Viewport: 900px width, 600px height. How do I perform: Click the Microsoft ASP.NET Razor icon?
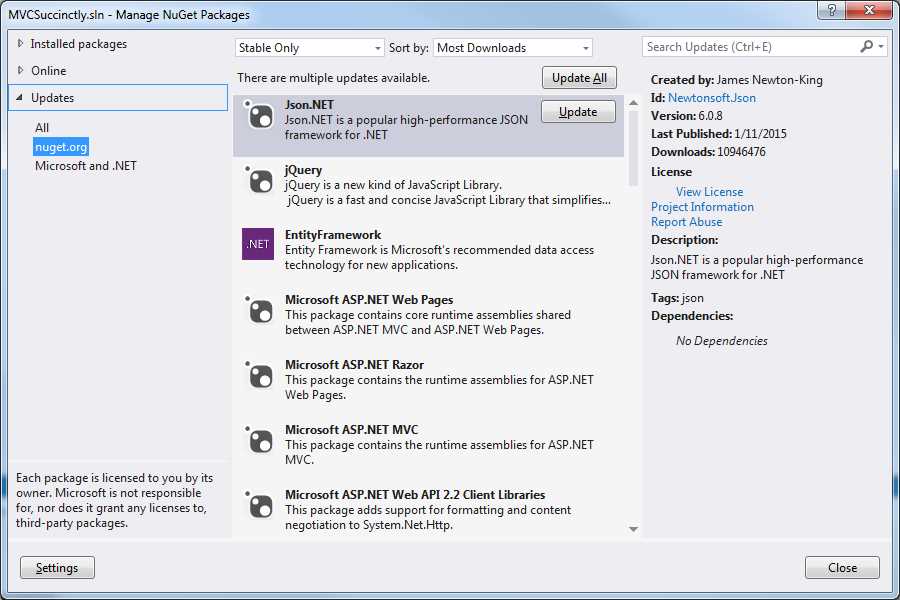[x=258, y=375]
